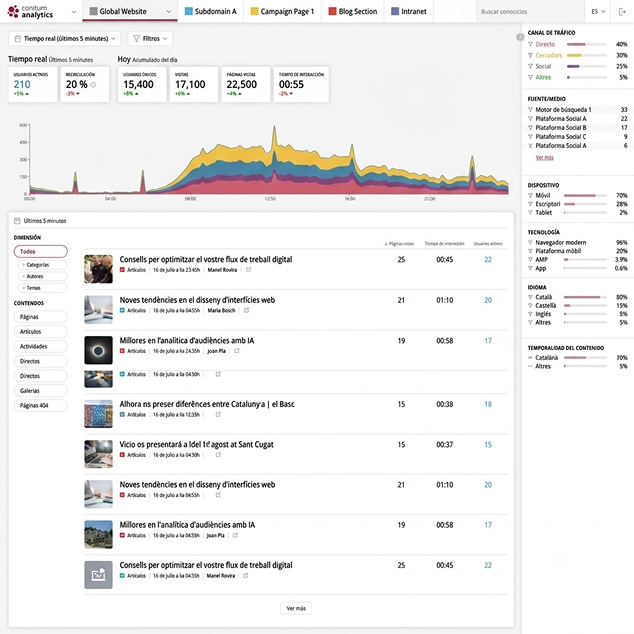634x634 pixels.
Task: Click Ver más button below article list
Action: pyautogui.click(x=296, y=608)
